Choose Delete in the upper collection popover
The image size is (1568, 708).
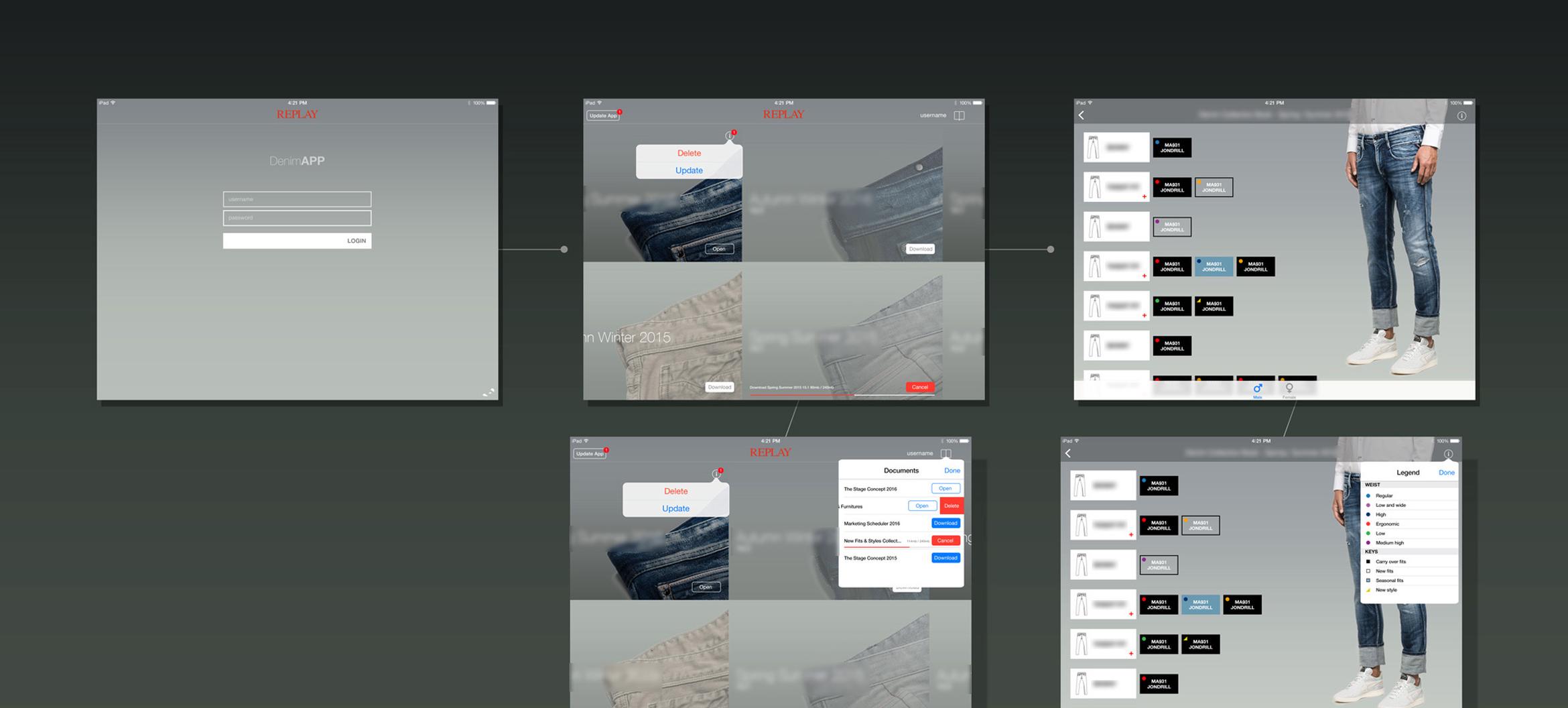(x=689, y=153)
